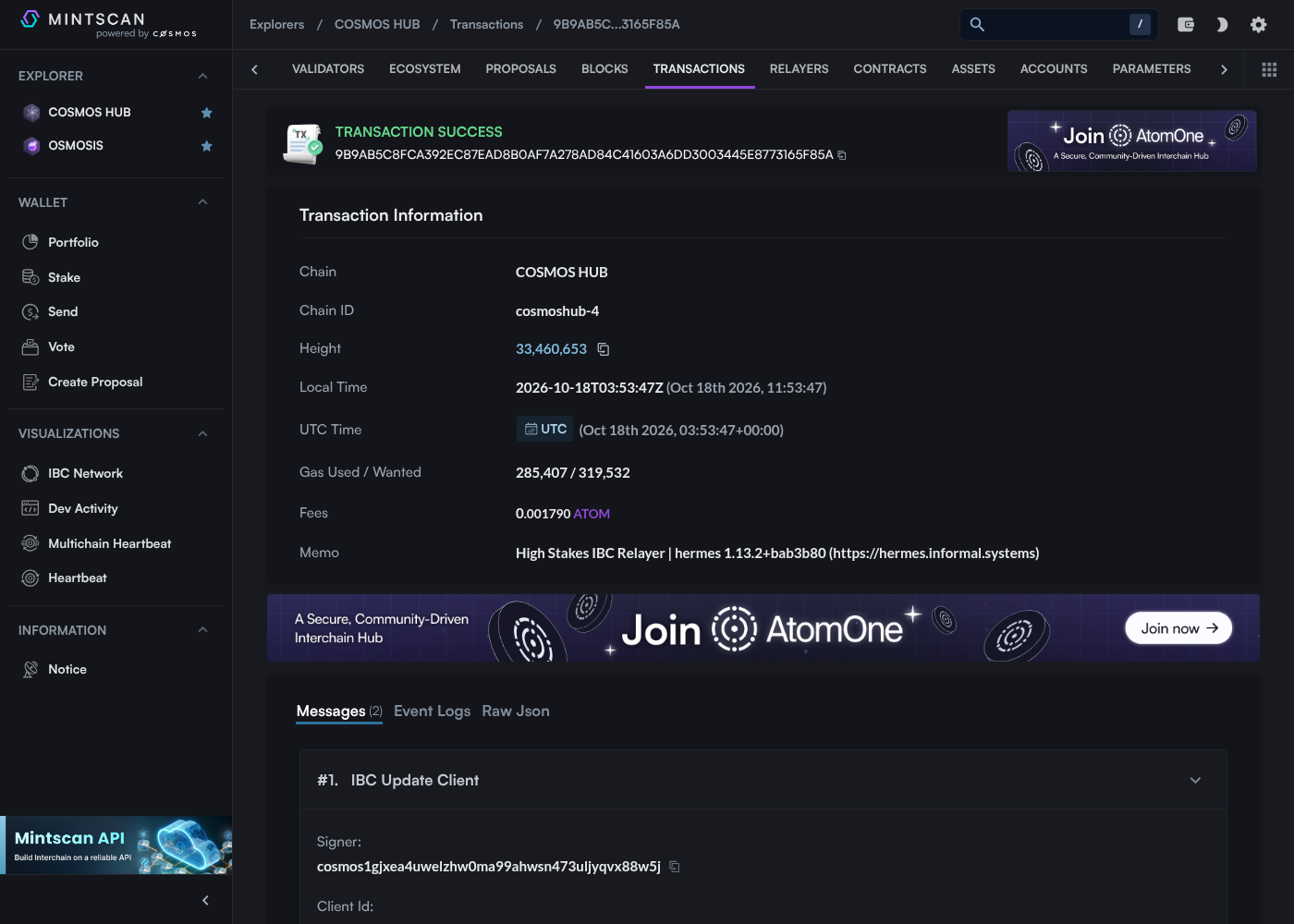This screenshot has height=924, width=1294.
Task: Collapse the Visualizations section
Action: (202, 433)
